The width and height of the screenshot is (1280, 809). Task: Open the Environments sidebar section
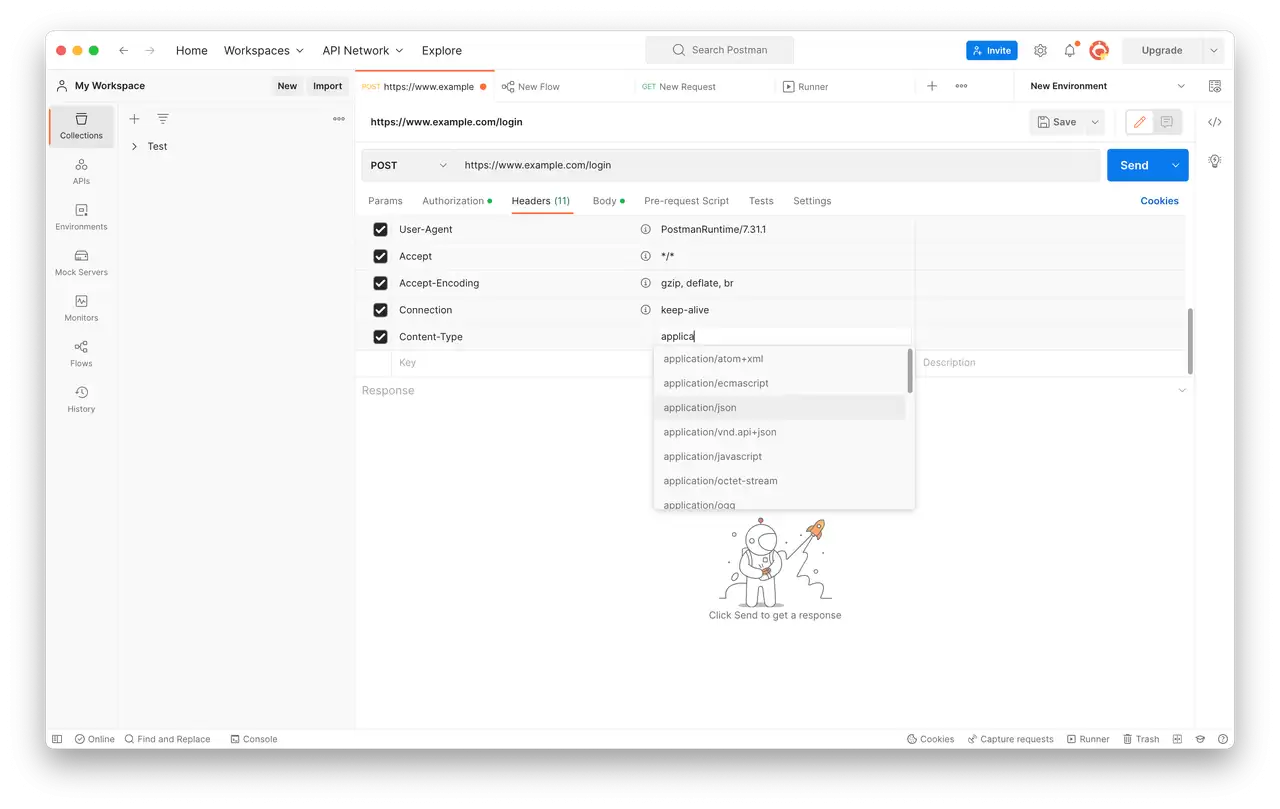coord(81,217)
